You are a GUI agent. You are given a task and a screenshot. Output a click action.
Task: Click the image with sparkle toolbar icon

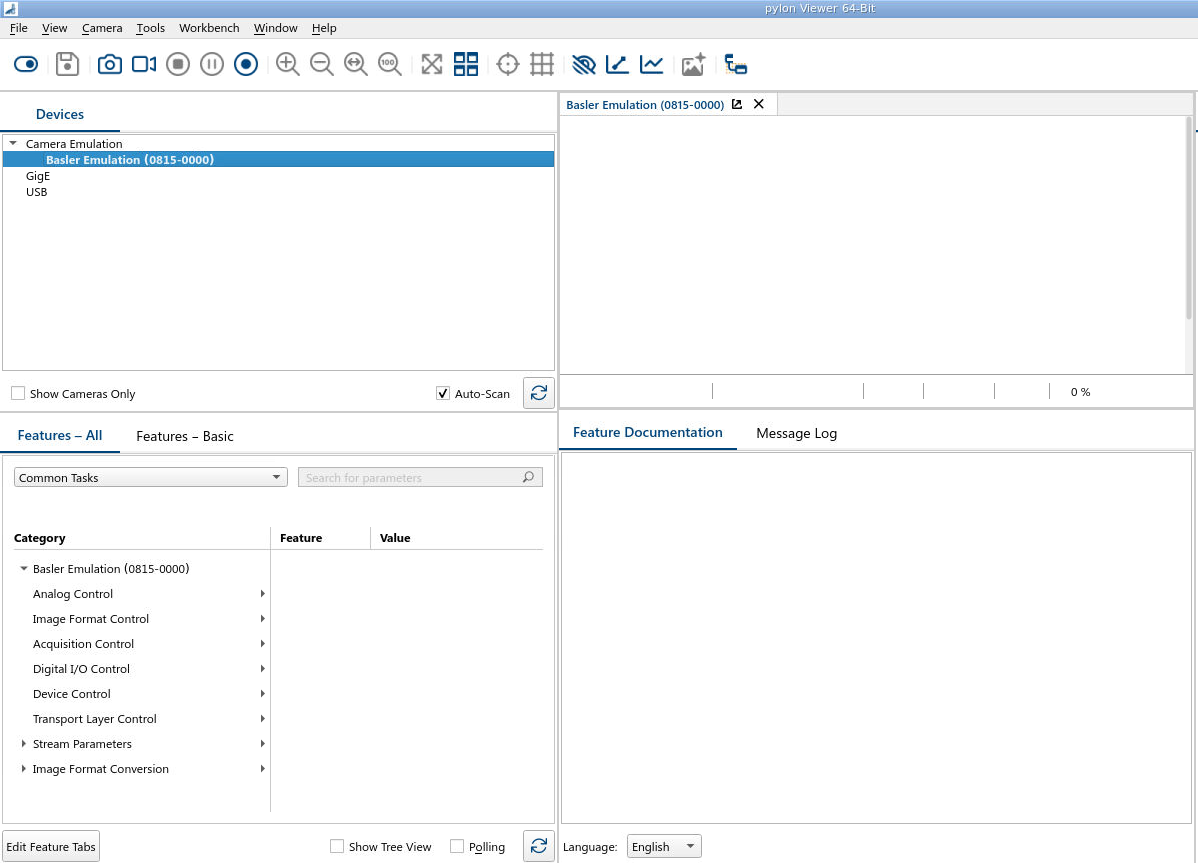coord(693,64)
